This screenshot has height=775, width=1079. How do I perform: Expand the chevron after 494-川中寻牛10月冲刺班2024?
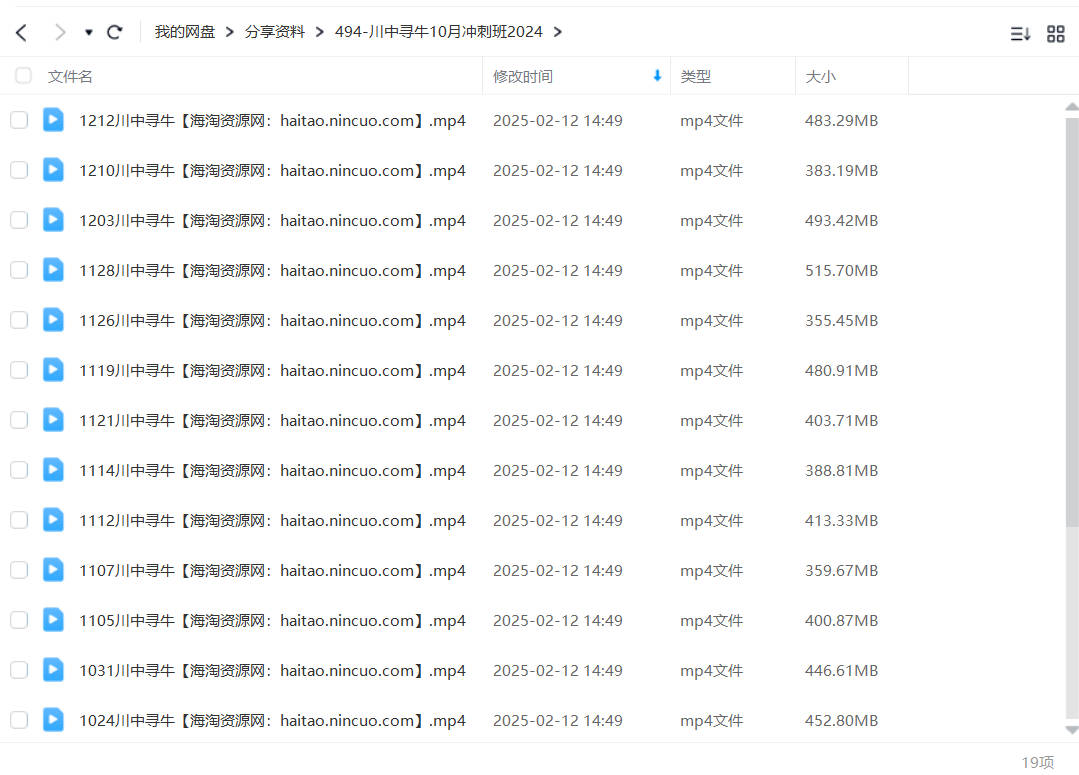click(557, 32)
